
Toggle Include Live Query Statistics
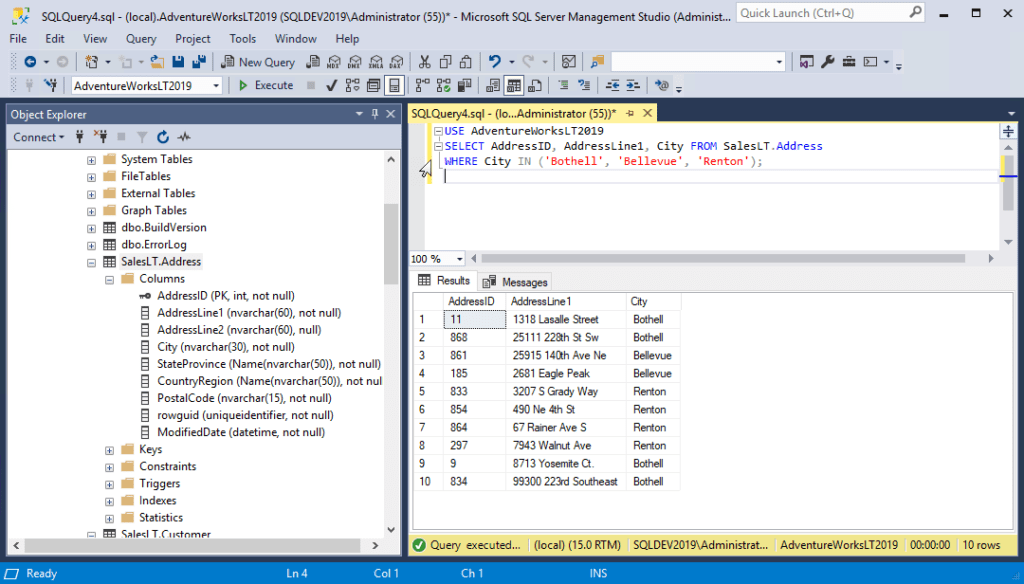(443, 86)
